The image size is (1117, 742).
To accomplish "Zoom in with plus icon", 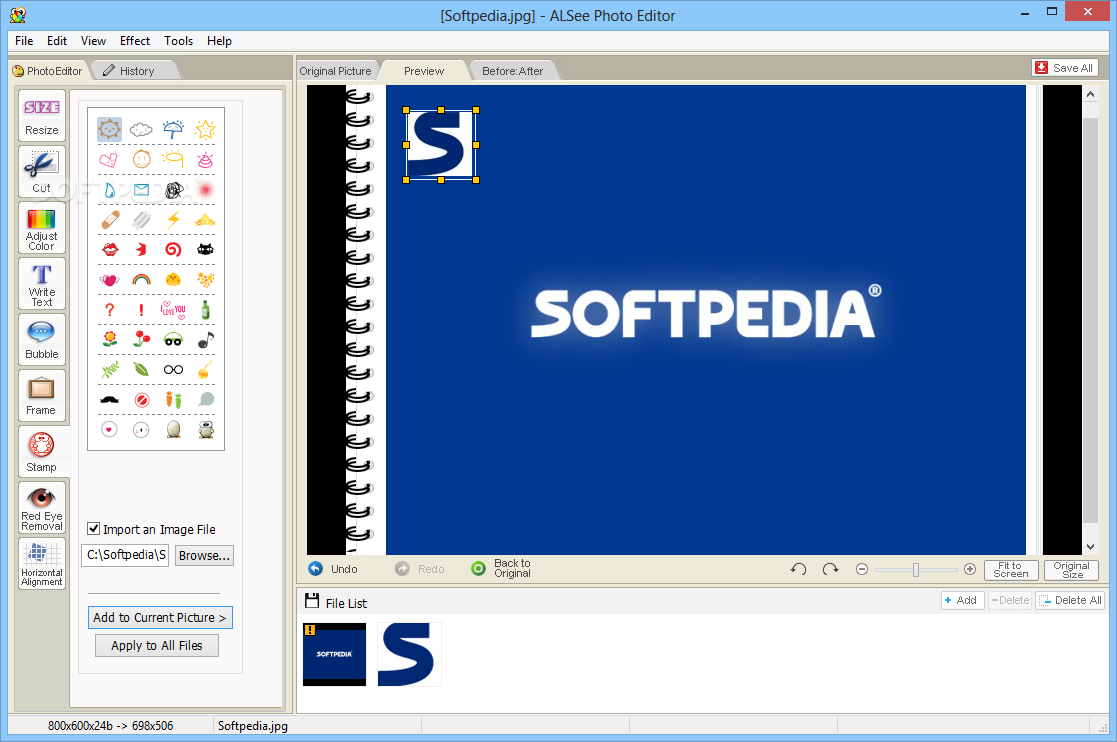I will [970, 569].
